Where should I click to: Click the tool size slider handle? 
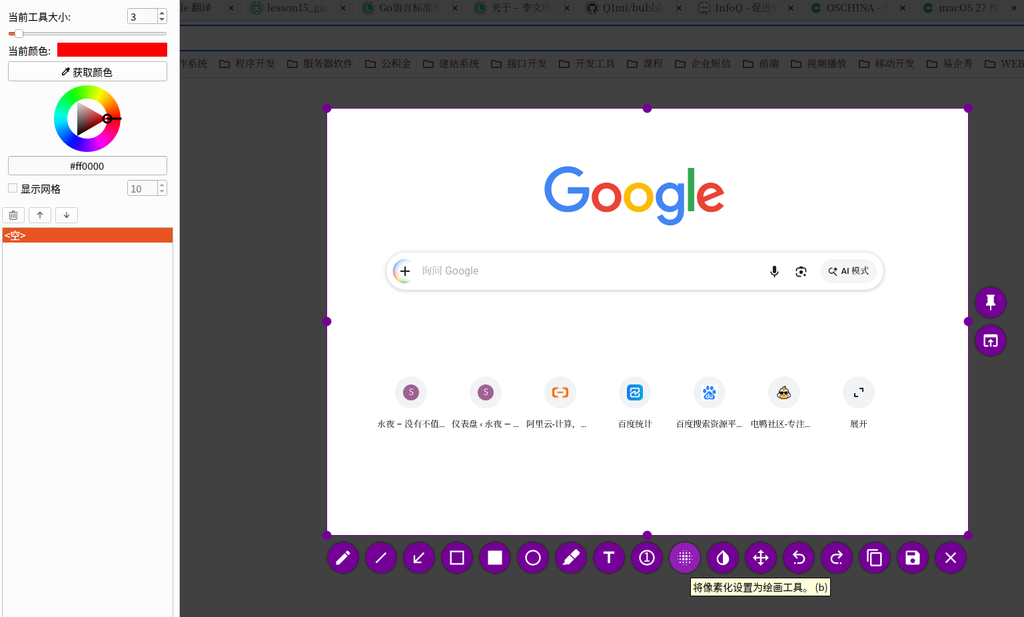pos(18,33)
